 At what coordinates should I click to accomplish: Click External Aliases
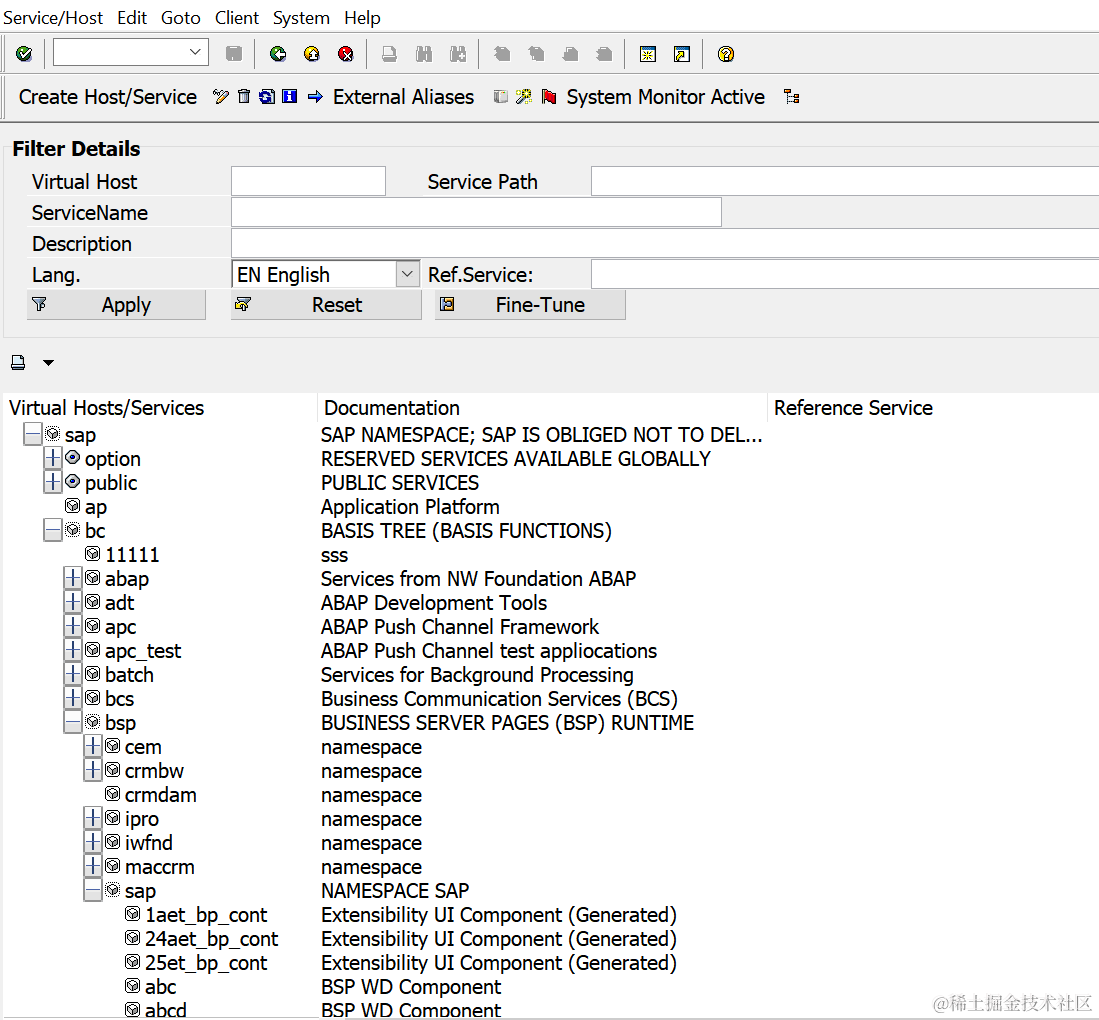(x=404, y=97)
